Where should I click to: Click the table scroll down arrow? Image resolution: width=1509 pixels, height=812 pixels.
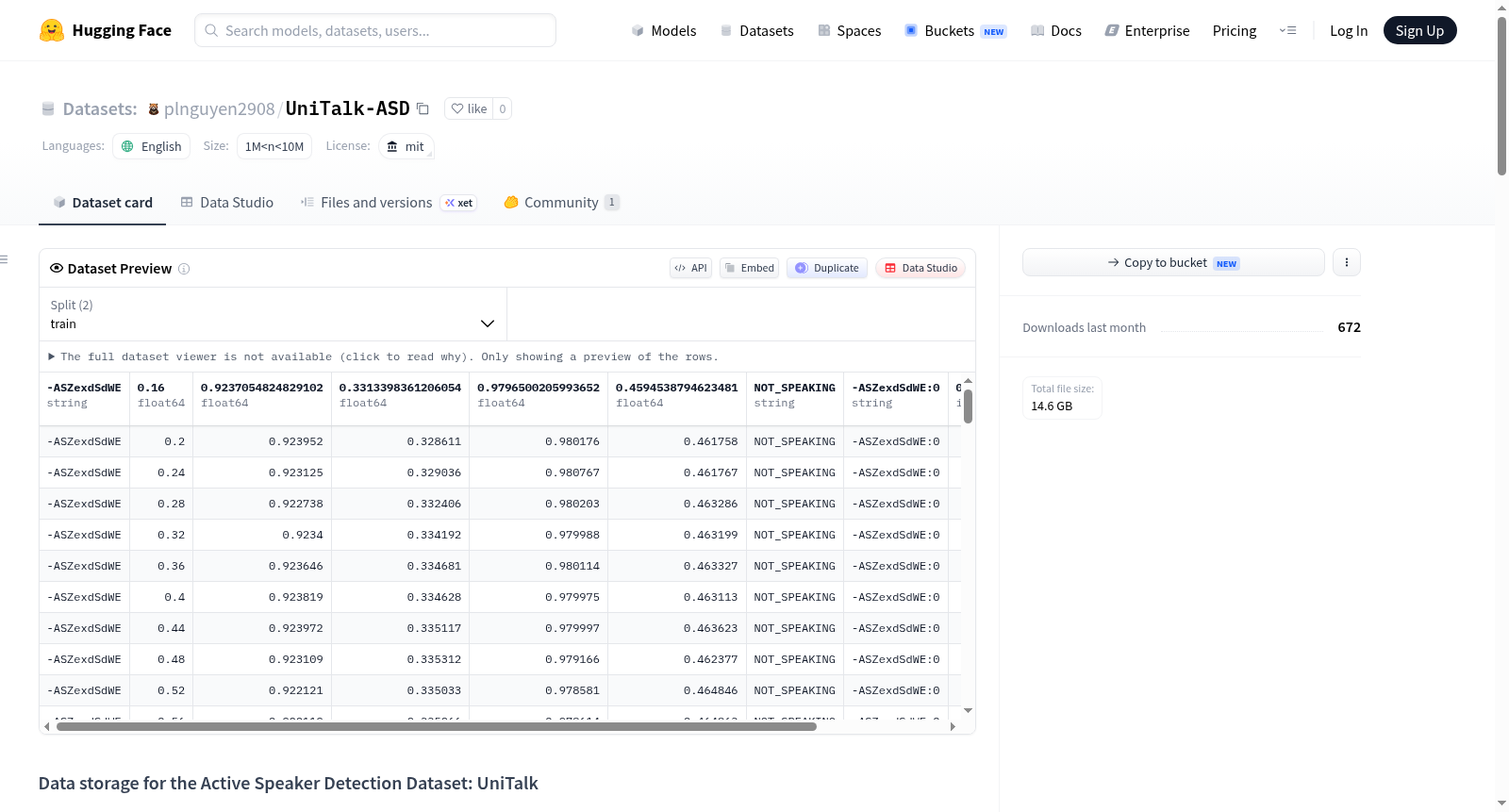click(968, 710)
